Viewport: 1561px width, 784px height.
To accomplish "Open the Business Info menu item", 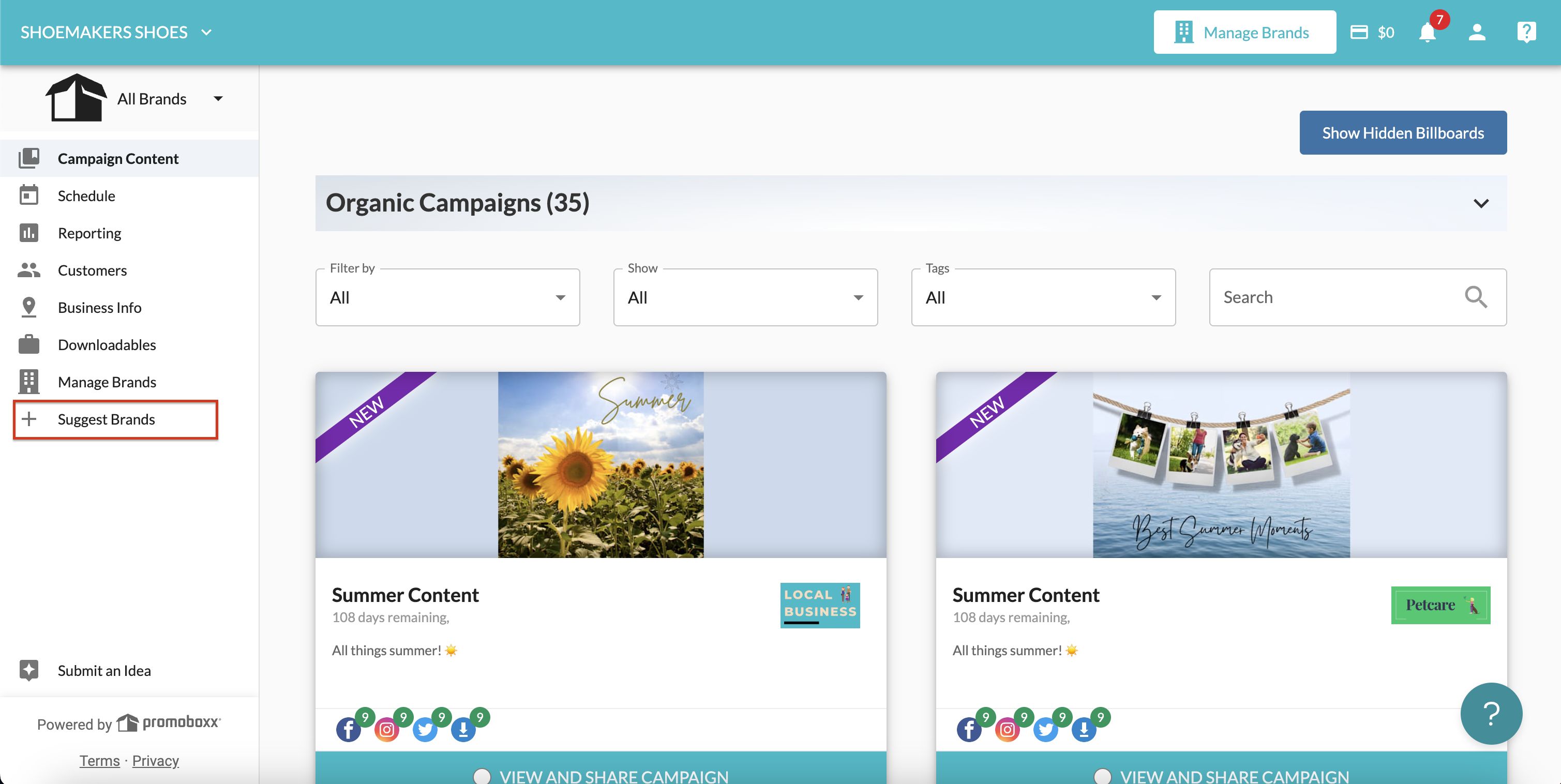I will [x=129, y=307].
